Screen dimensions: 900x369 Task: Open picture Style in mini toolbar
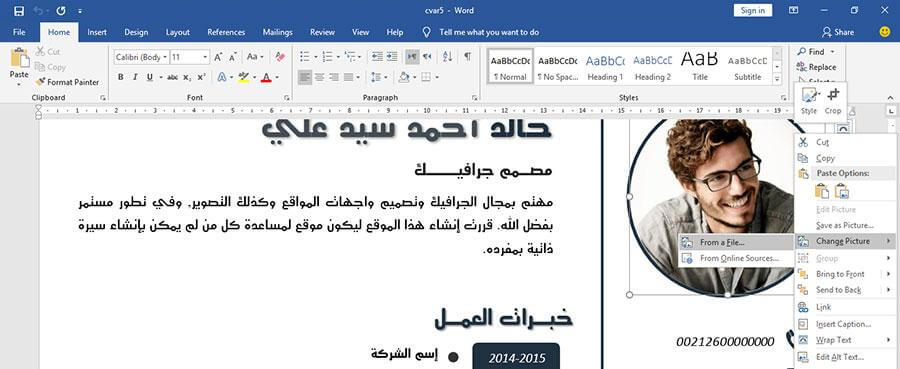click(809, 100)
